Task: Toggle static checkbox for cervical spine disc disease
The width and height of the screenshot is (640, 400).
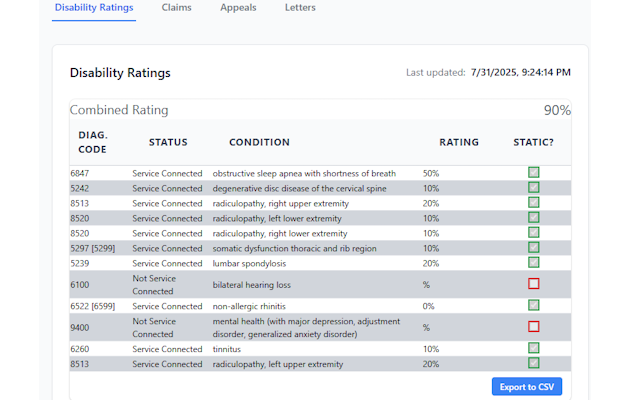Action: tap(533, 187)
